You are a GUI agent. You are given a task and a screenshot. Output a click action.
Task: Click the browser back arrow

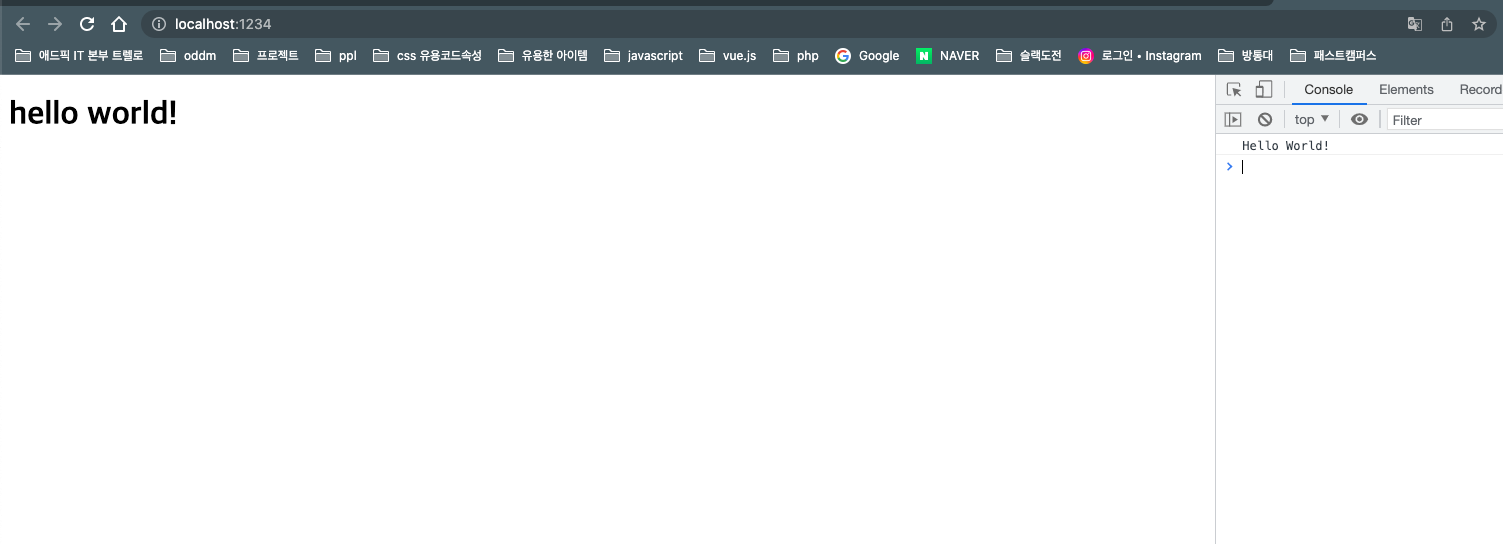(x=23, y=24)
